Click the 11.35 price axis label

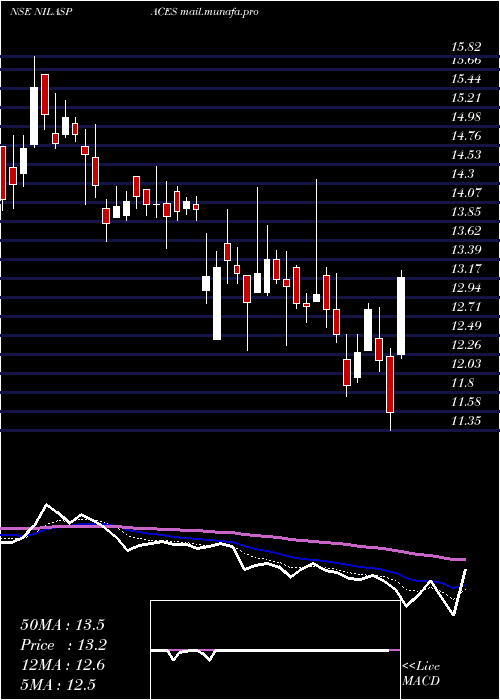click(466, 421)
